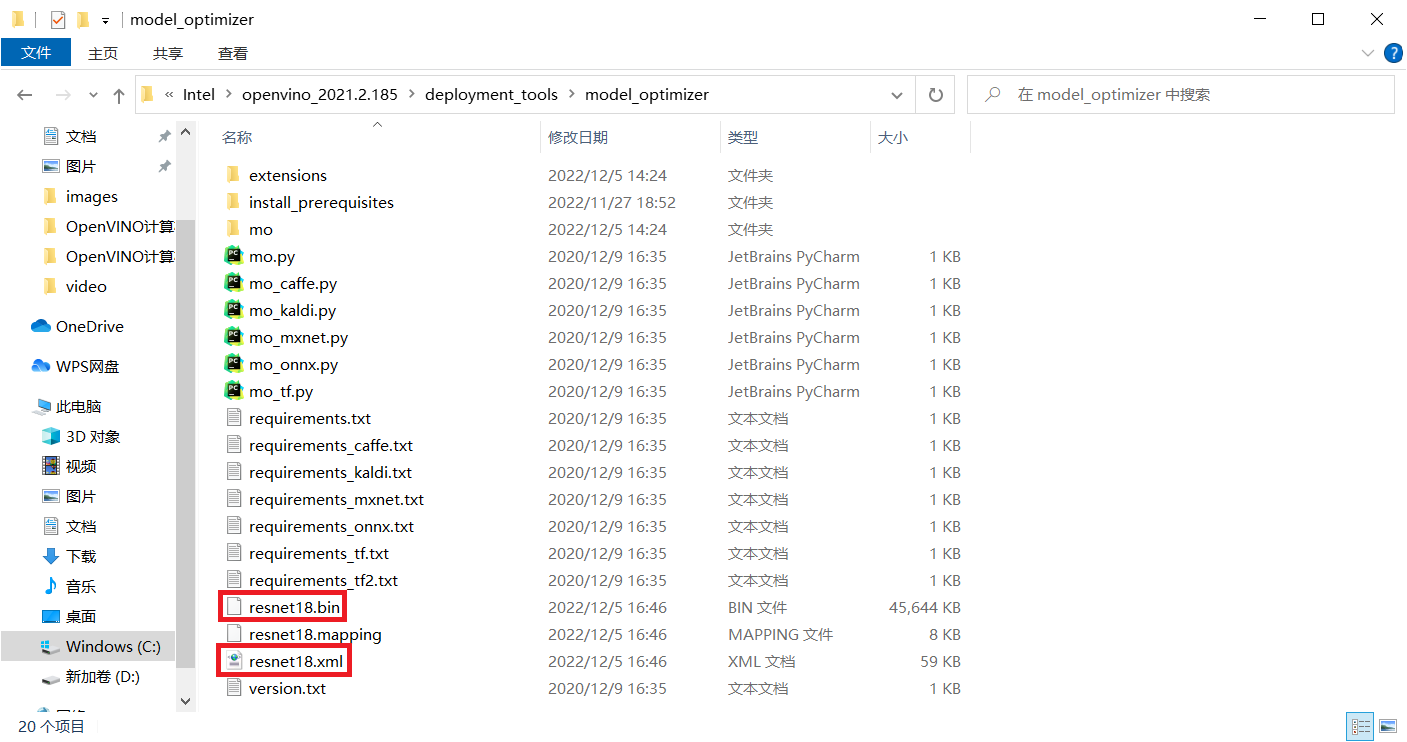Click the PyCharm icon of mo_tf.py

(x=233, y=391)
